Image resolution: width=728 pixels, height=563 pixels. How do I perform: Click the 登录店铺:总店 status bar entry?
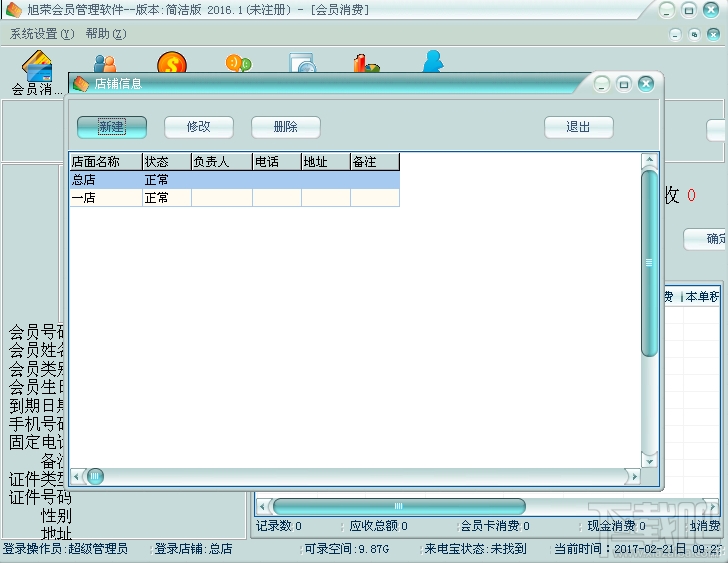point(193,549)
